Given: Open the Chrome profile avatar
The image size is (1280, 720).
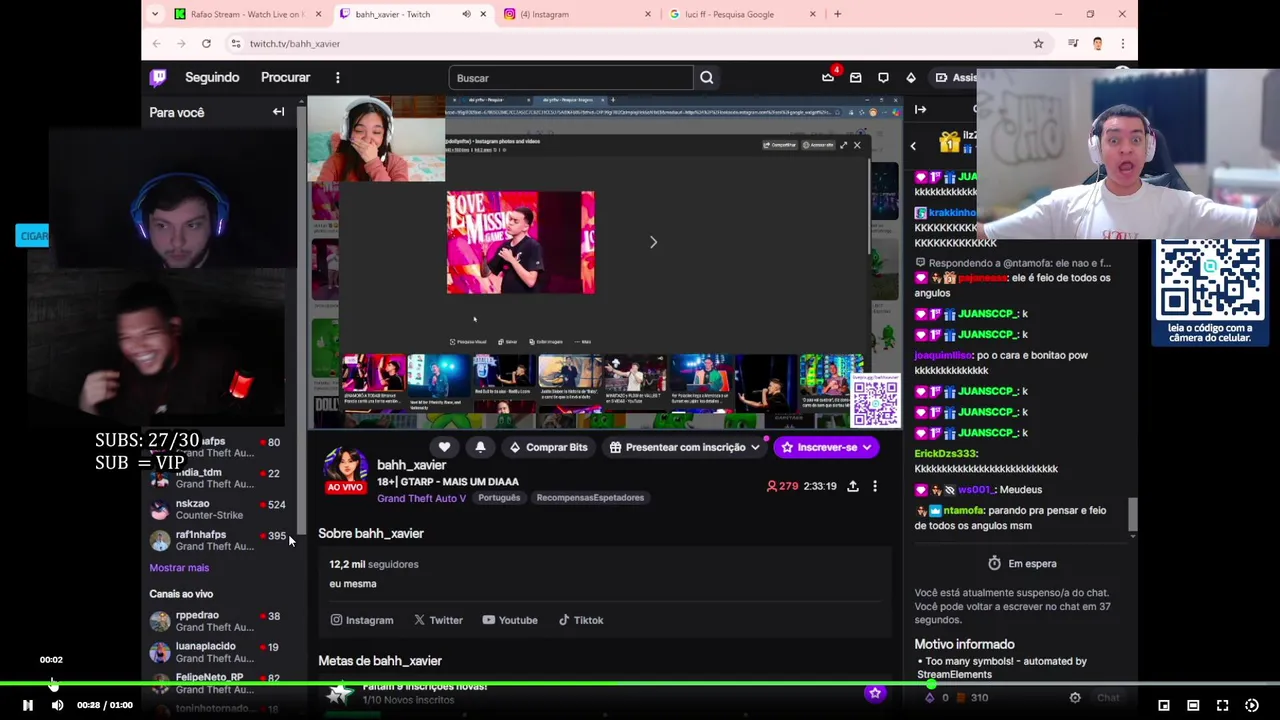Looking at the screenshot, I should 1098,44.
